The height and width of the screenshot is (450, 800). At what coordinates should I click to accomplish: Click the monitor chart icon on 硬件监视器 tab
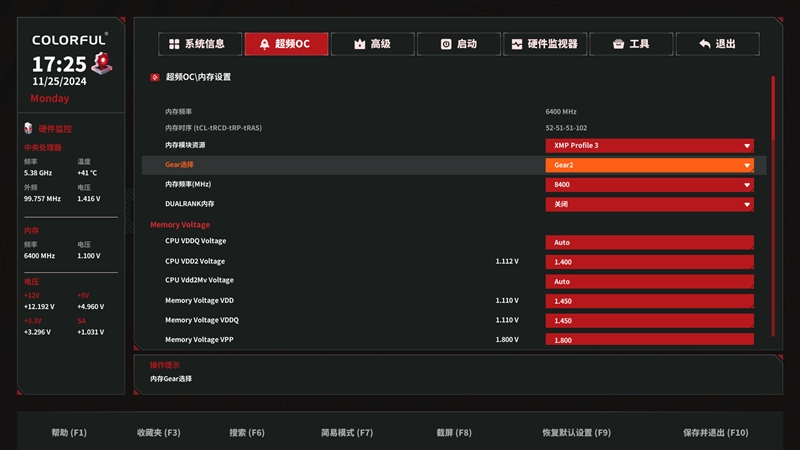click(x=517, y=44)
